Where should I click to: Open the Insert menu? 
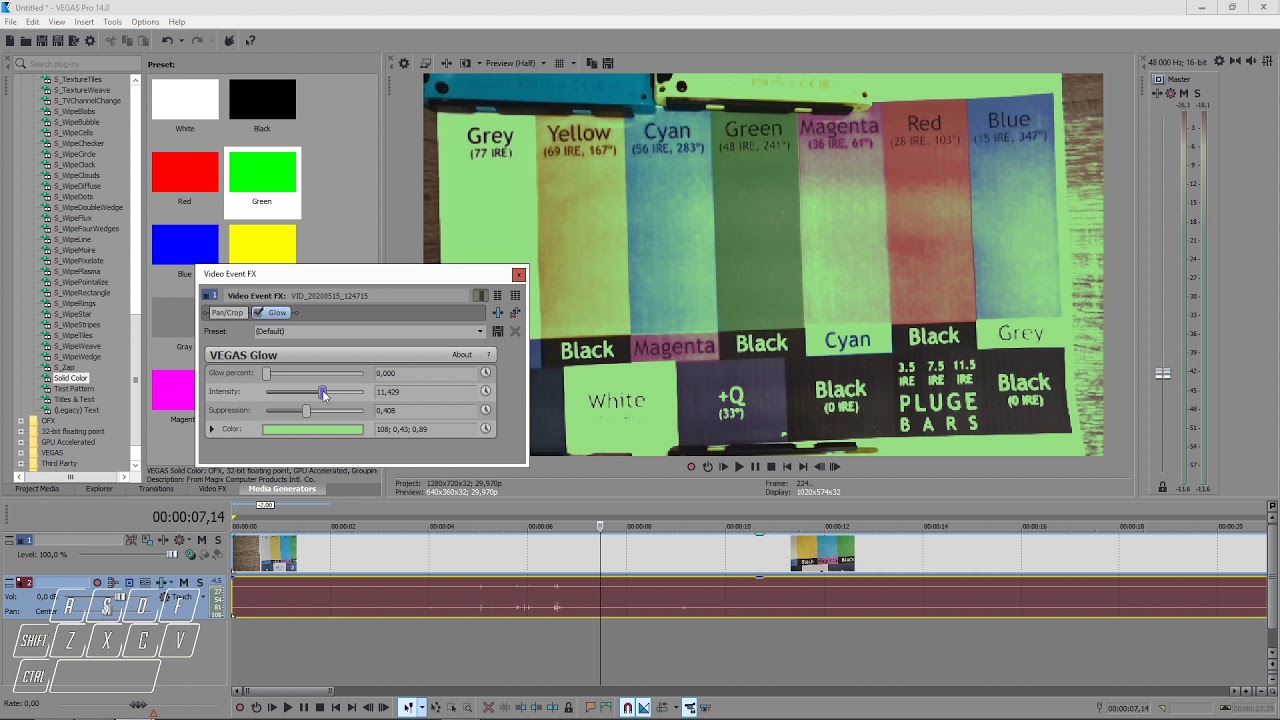[x=84, y=22]
